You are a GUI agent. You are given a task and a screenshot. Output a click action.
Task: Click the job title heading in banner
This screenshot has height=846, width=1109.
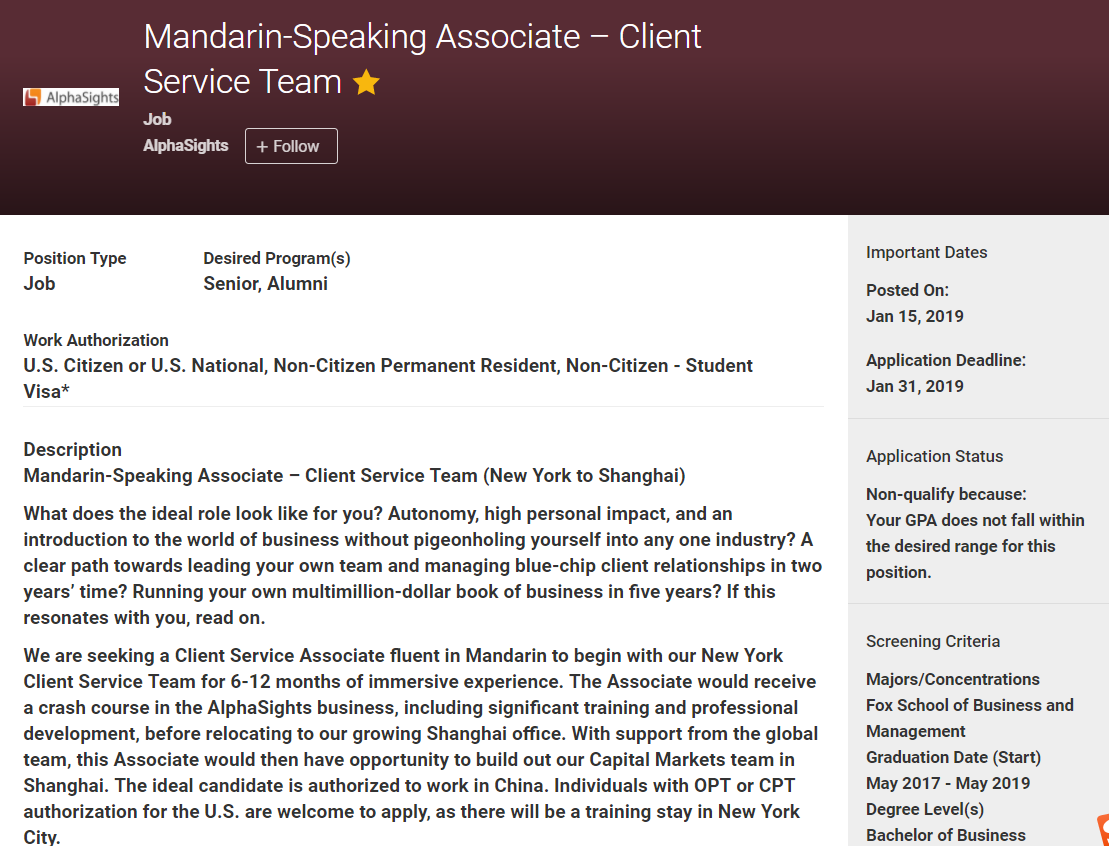(x=422, y=59)
